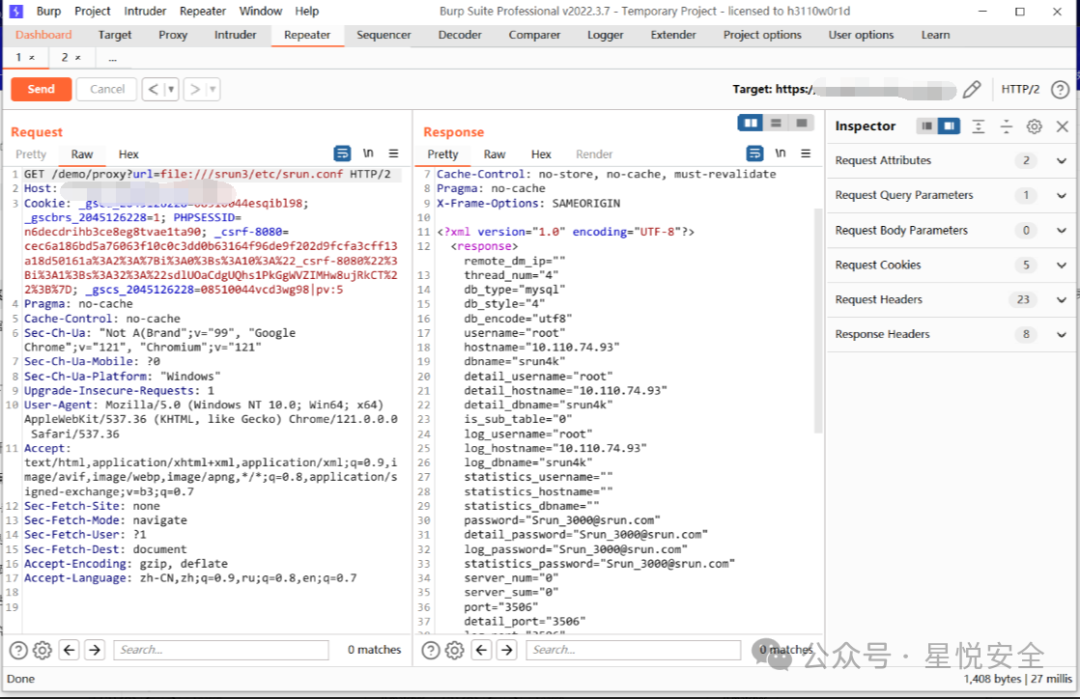Expand Request Body Parameters section

(951, 231)
